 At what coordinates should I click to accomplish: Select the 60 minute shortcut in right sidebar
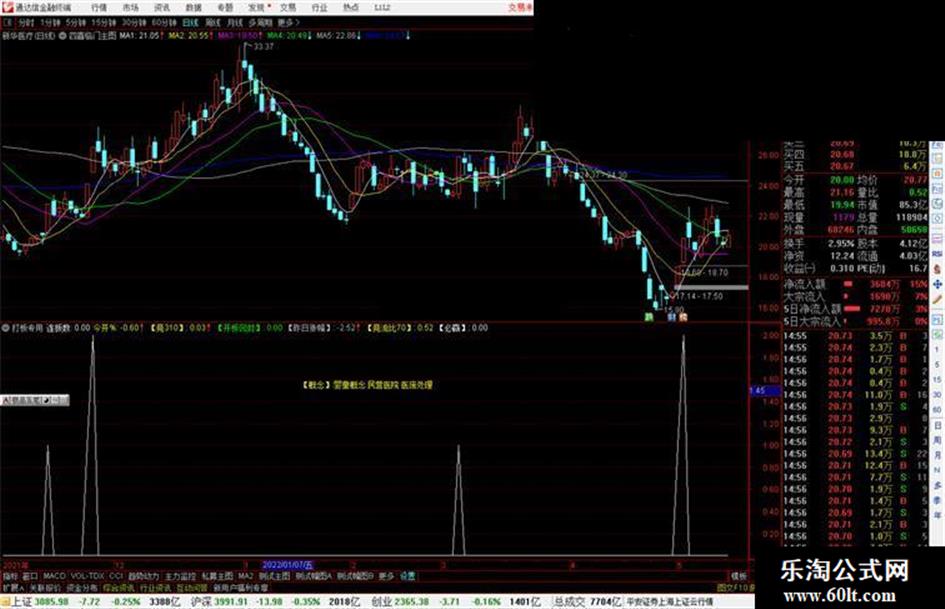(937, 410)
